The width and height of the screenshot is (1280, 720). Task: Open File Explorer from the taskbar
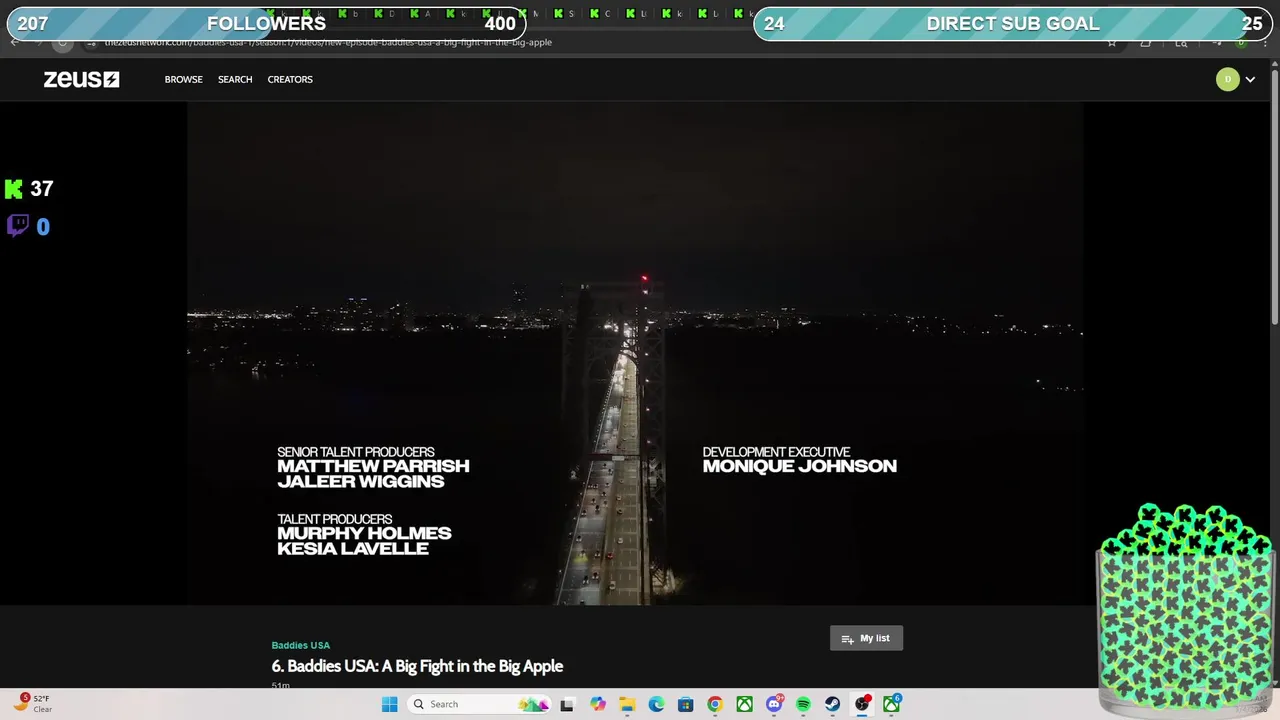pyautogui.click(x=626, y=704)
